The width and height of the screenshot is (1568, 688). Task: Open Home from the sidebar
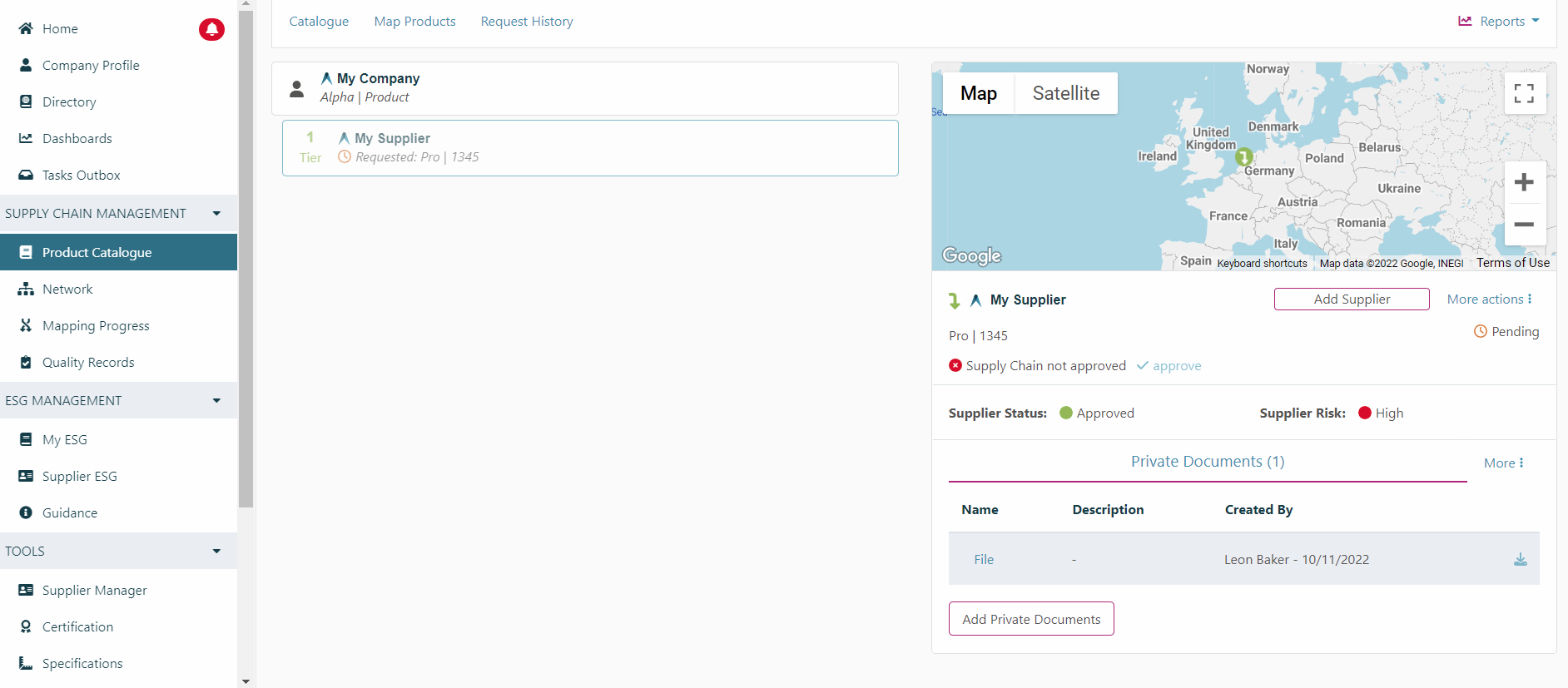click(x=60, y=29)
